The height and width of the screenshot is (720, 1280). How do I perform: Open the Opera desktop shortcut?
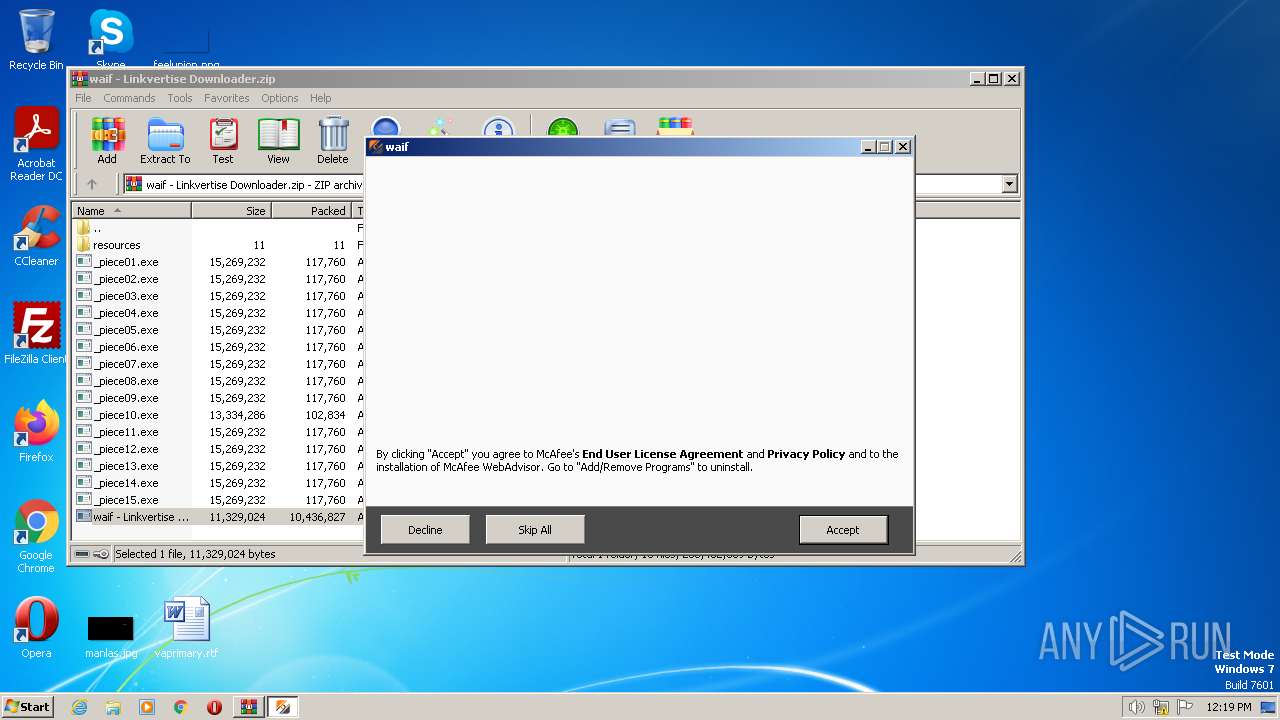[x=36, y=628]
